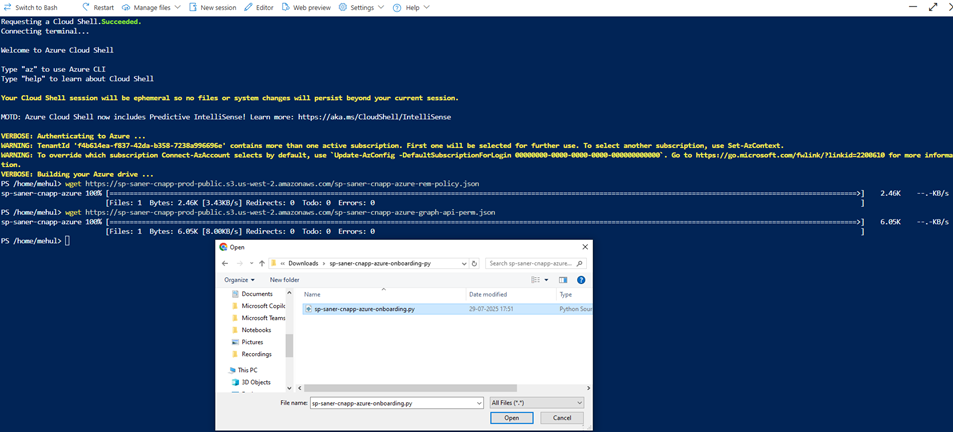Expand the File name dropdown arrow
The image size is (953, 432).
pos(480,403)
